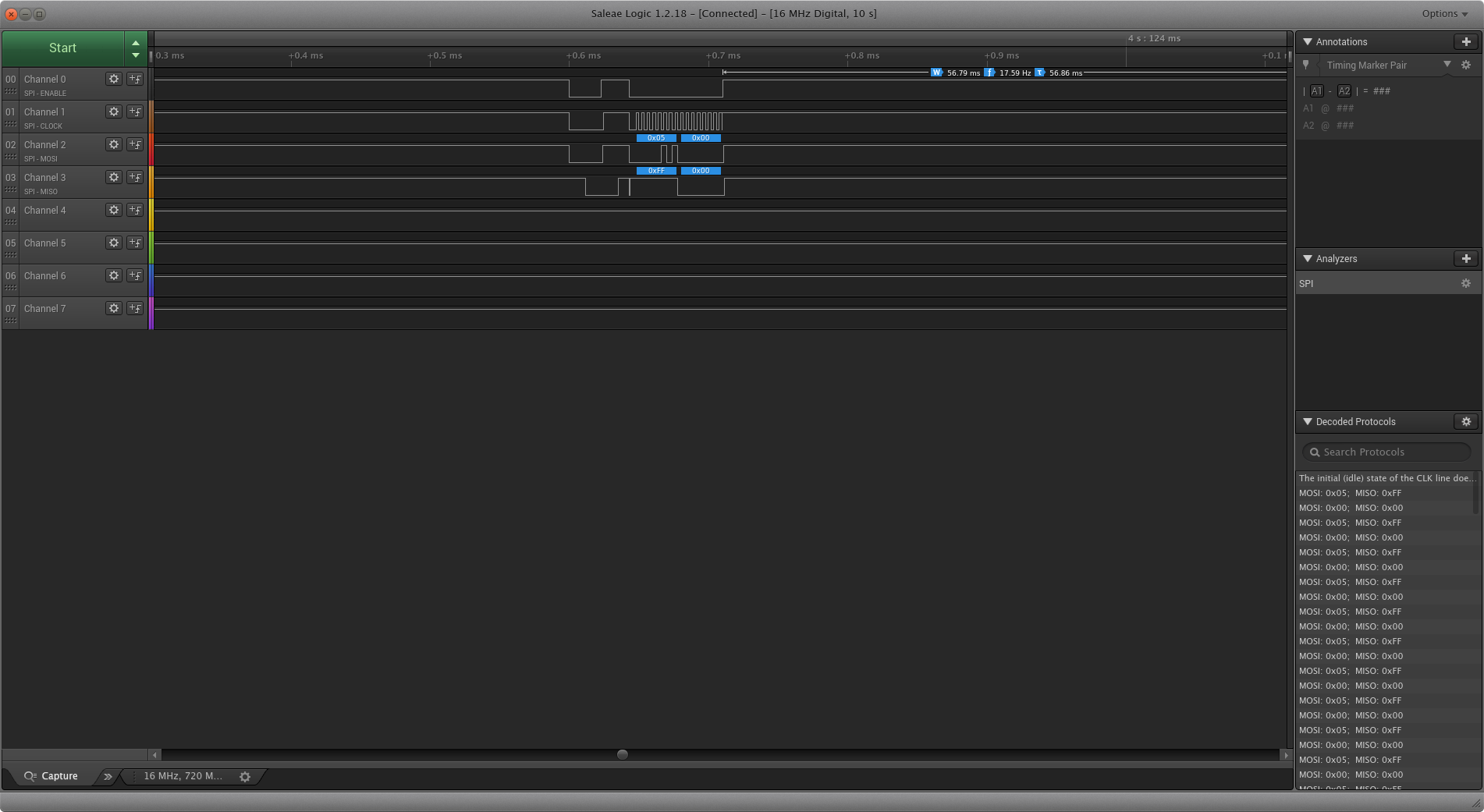
Task: Click the Channel 2 SPI - MOSI label
Action: tap(41, 158)
